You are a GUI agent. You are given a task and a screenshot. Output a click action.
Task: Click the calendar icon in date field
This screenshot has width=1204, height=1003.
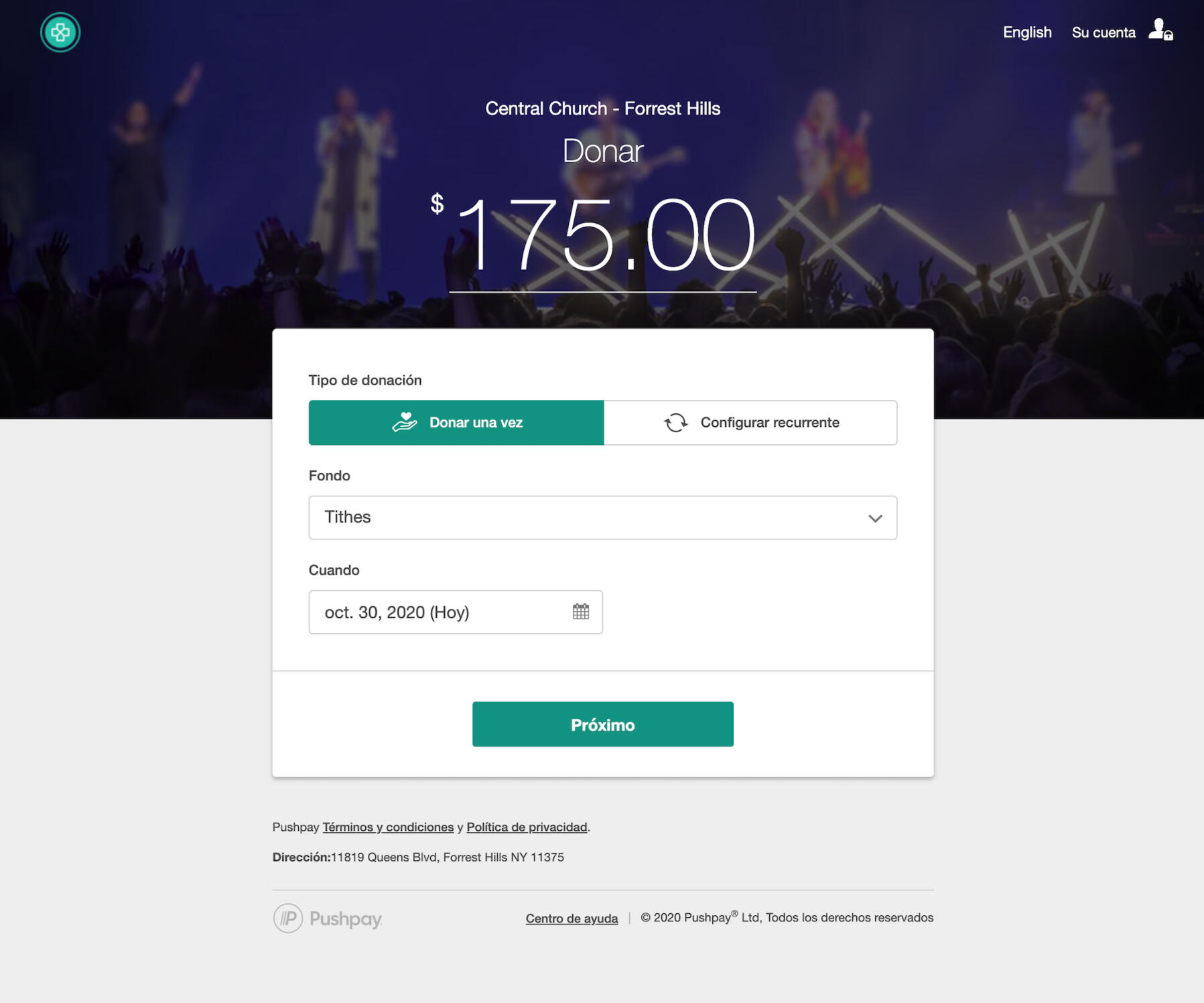(x=581, y=612)
